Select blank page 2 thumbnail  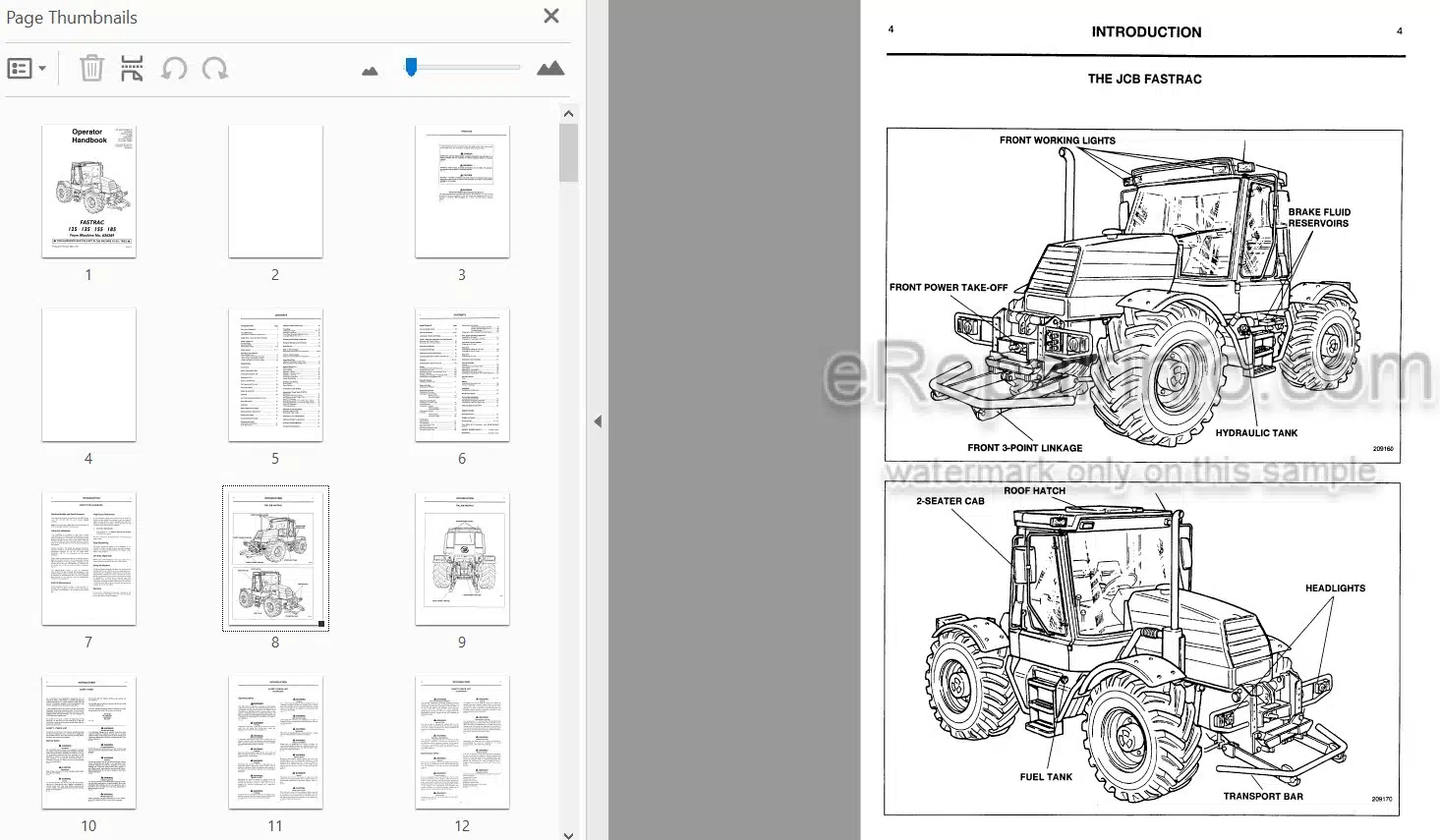[275, 192]
